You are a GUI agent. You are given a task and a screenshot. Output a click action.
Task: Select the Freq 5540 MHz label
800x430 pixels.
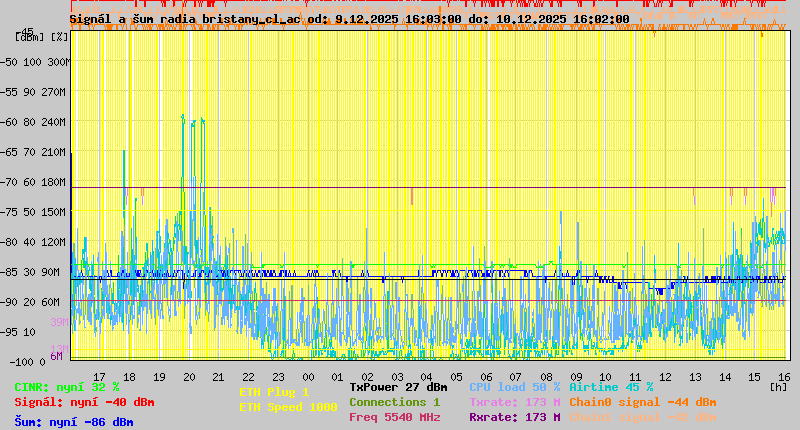(x=394, y=418)
